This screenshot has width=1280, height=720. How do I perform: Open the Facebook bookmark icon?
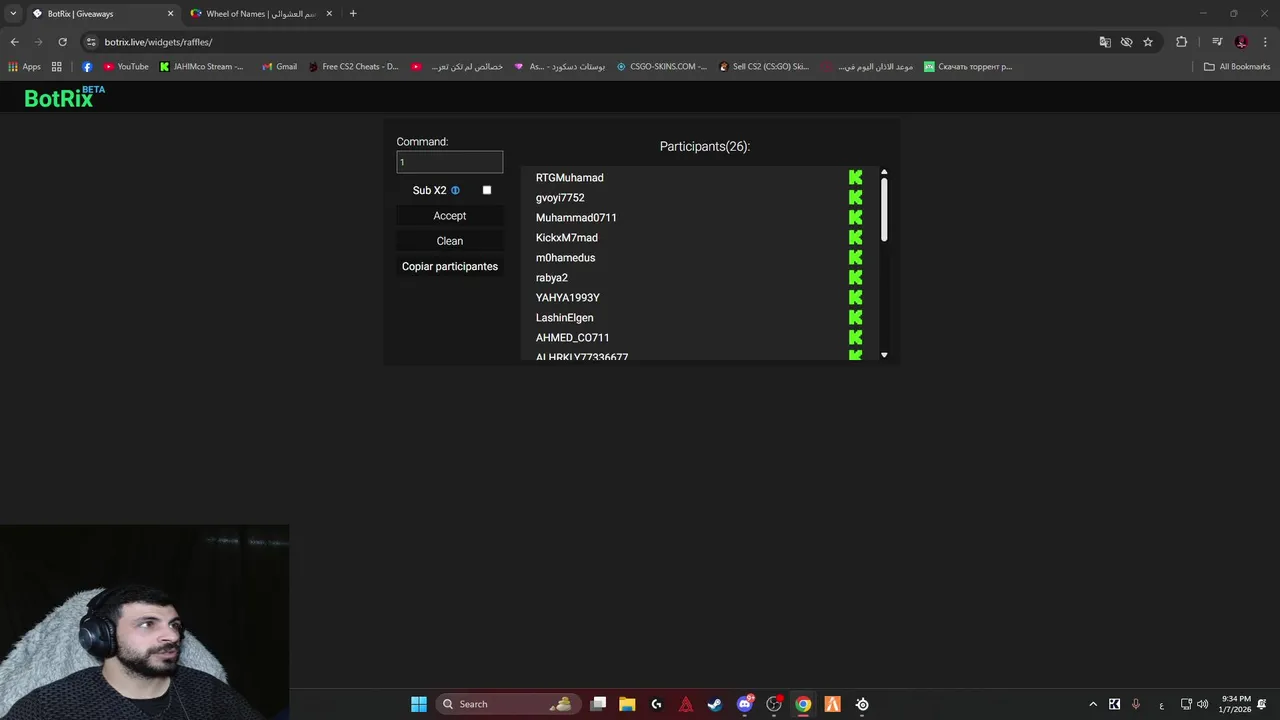pos(87,67)
